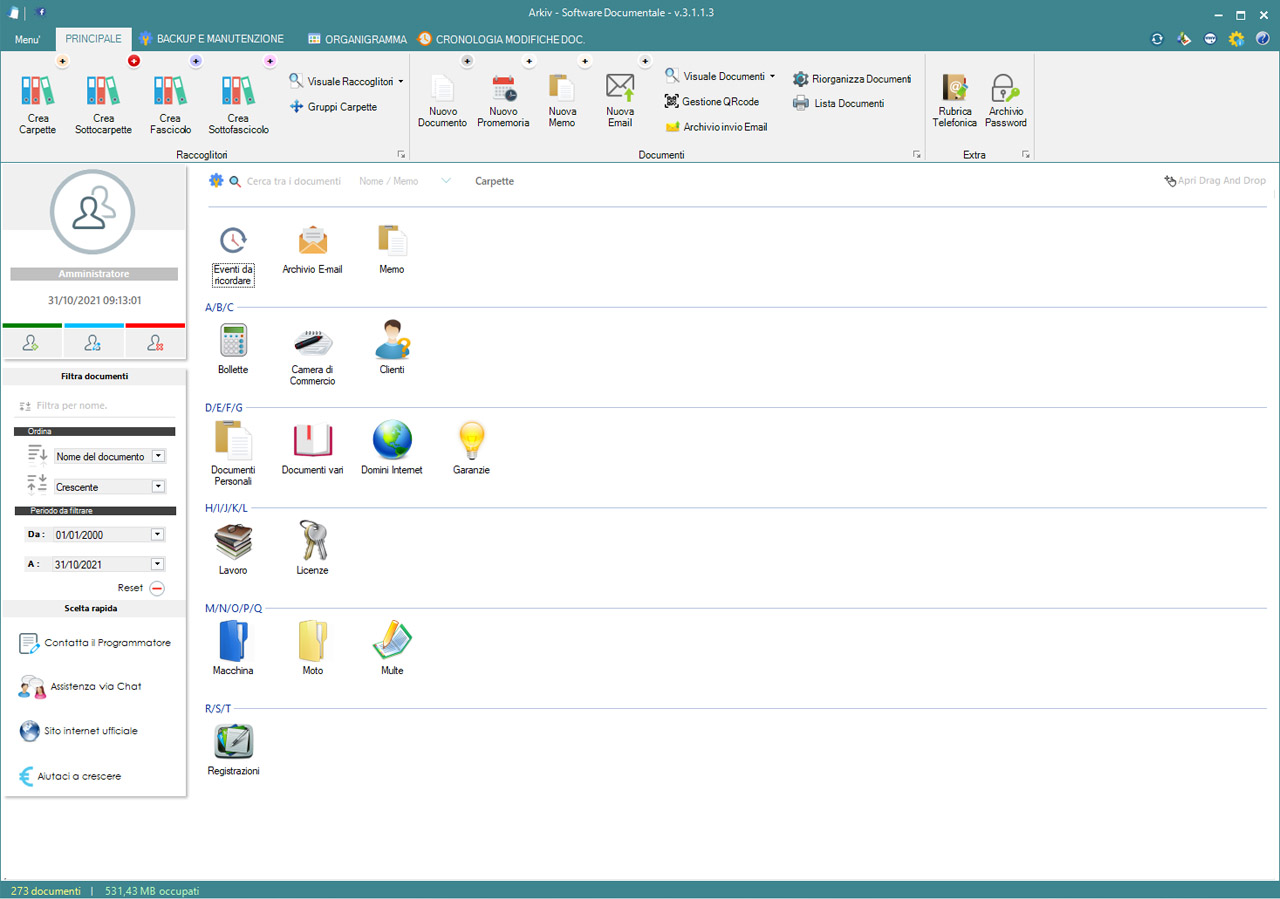Click the Nuova Memo icon
The image size is (1280, 899).
[x=562, y=88]
